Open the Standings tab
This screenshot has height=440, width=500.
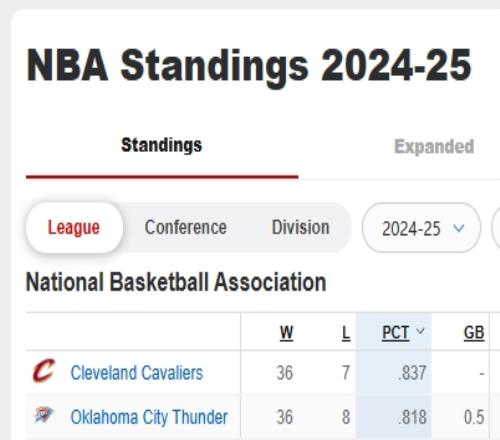coord(162,145)
